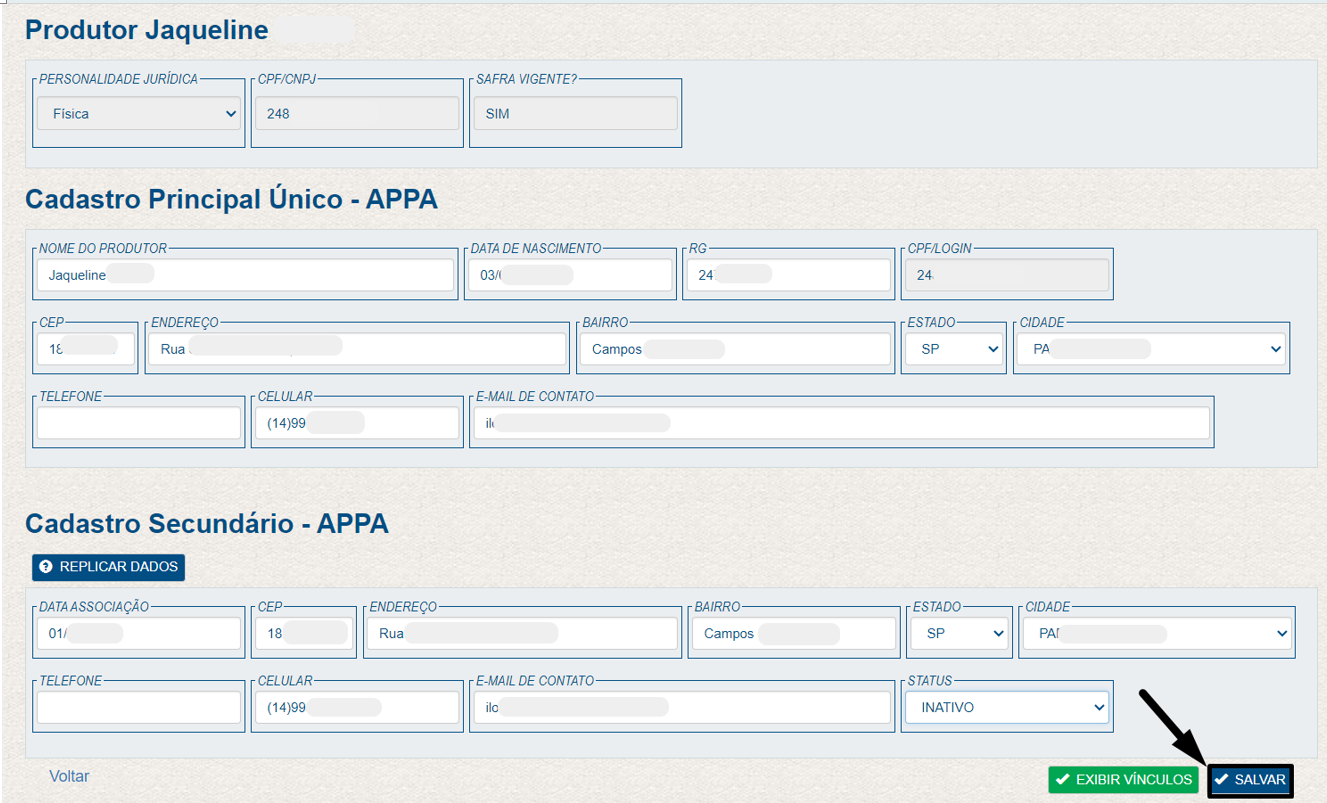Open the Personalidade Jurídica dropdown
Screen dimensions: 1327x803
tap(139, 114)
